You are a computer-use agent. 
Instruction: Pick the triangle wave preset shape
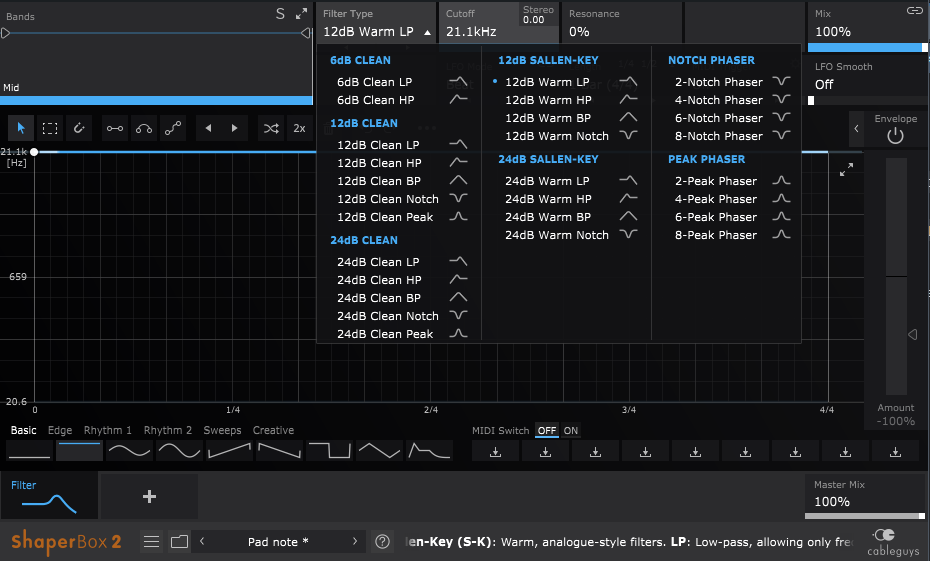click(379, 451)
